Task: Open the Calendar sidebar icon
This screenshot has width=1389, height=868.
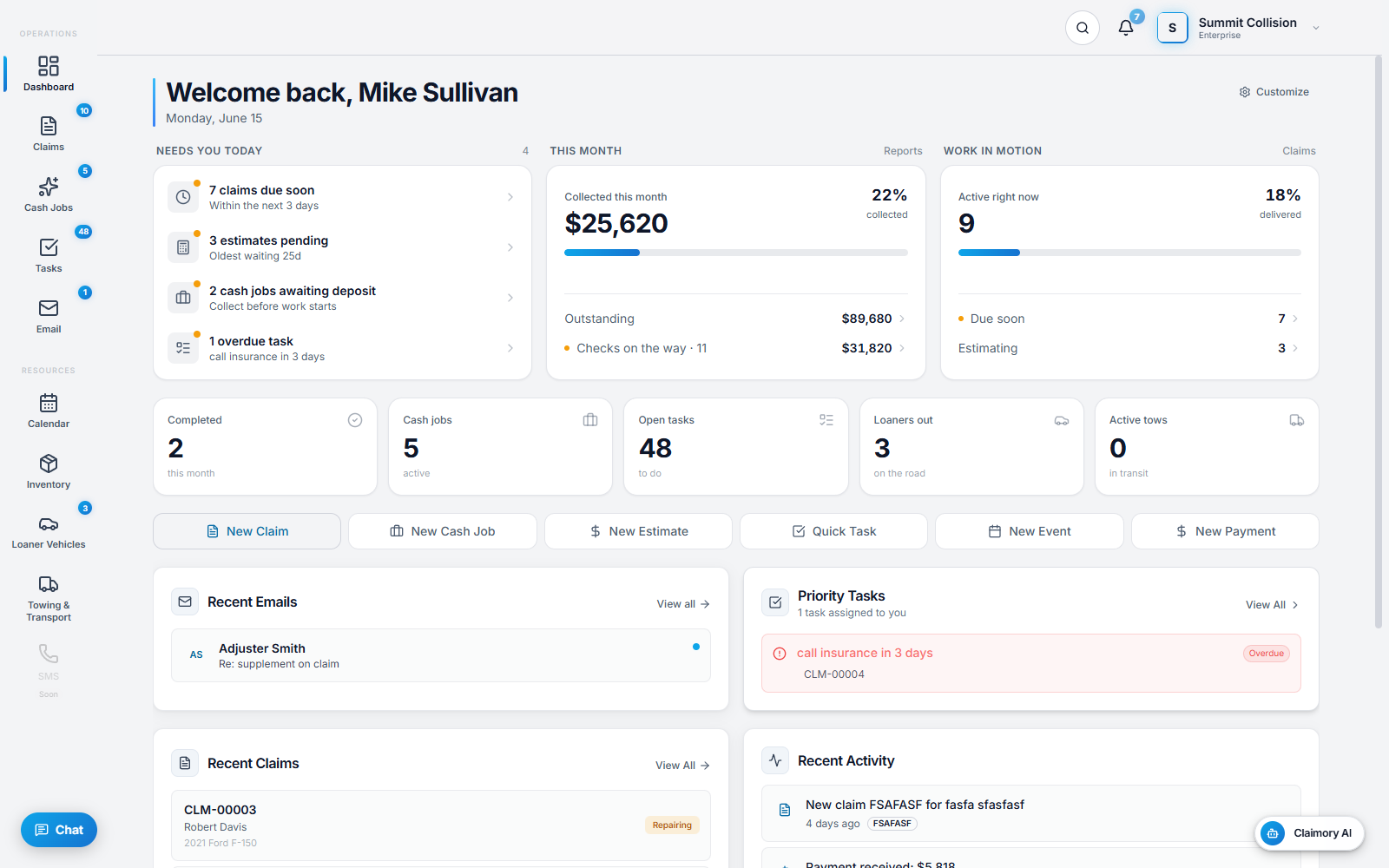Action: tap(49, 403)
